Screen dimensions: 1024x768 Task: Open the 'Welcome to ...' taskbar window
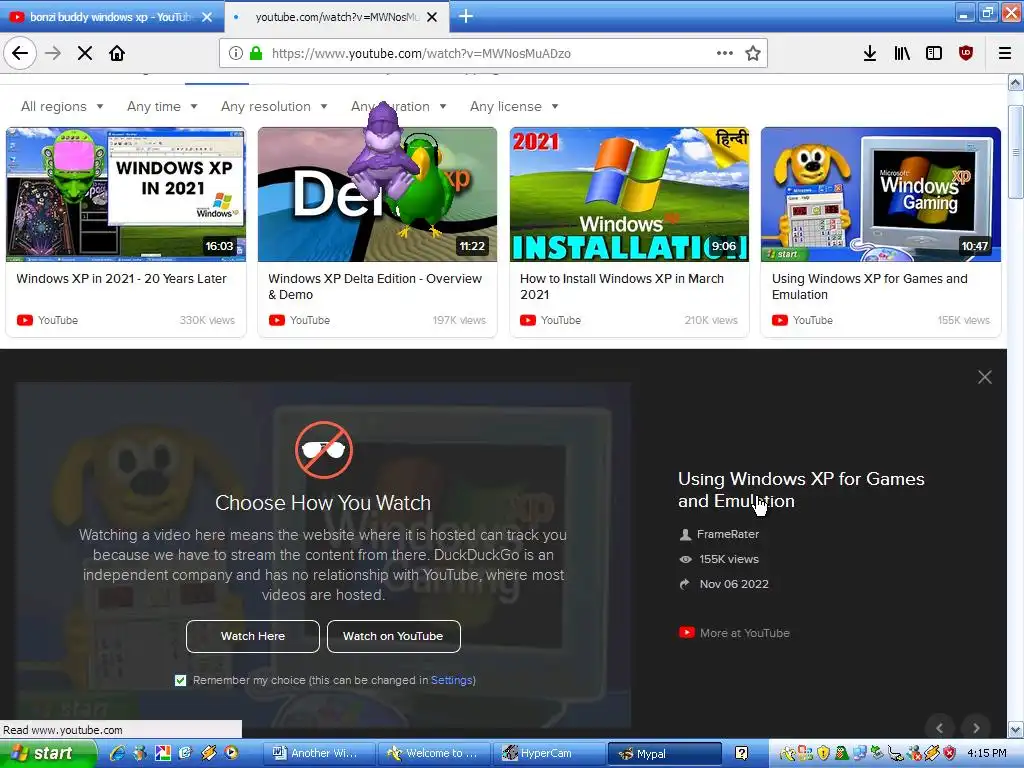pyautogui.click(x=434, y=753)
